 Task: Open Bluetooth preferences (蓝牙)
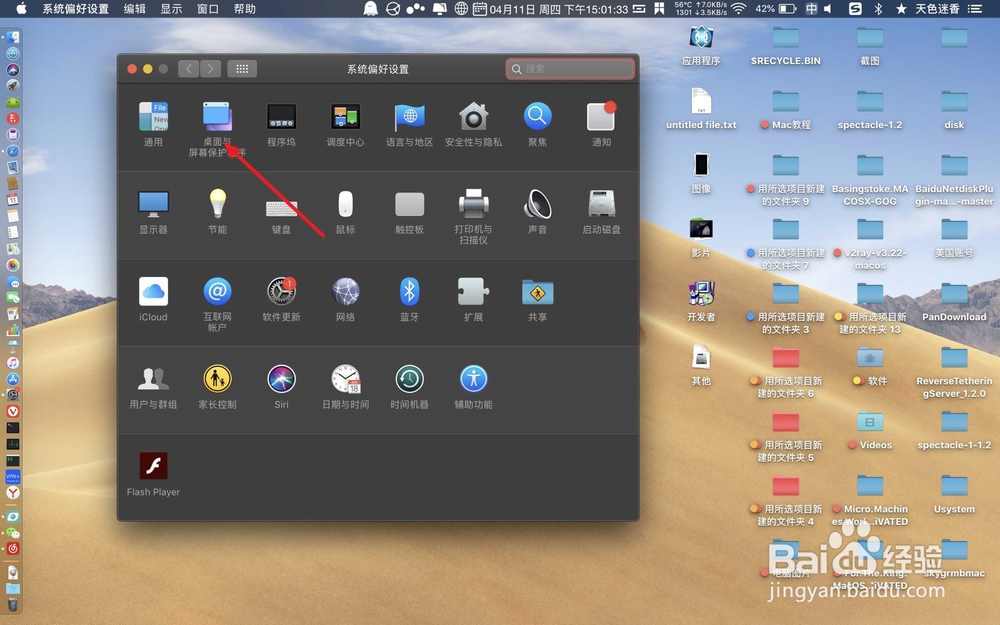(409, 290)
